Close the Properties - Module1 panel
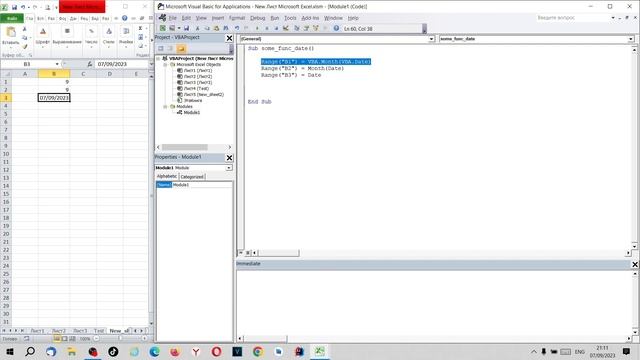The width and height of the screenshot is (640, 360). click(x=229, y=158)
